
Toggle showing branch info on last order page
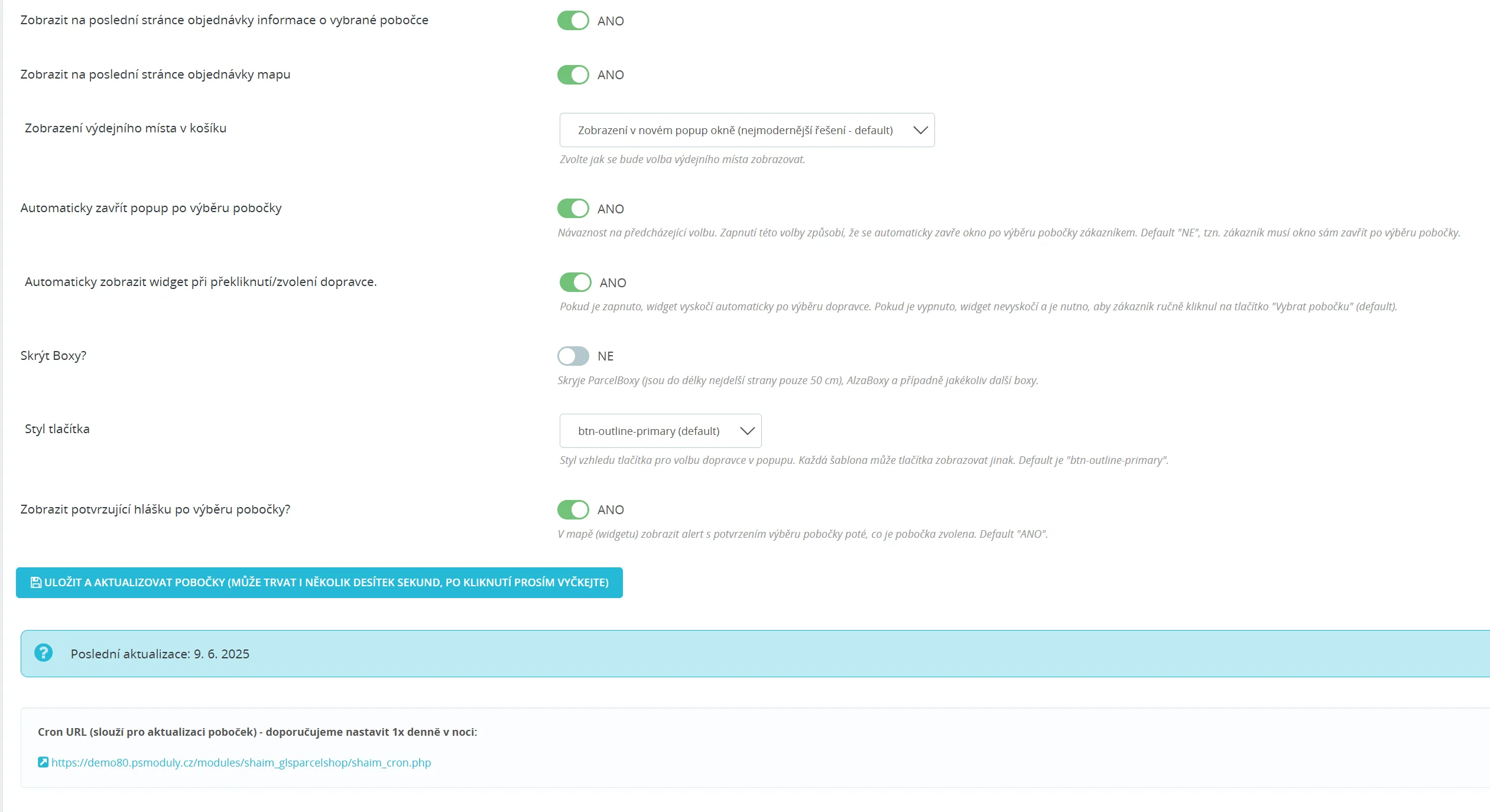click(x=573, y=21)
